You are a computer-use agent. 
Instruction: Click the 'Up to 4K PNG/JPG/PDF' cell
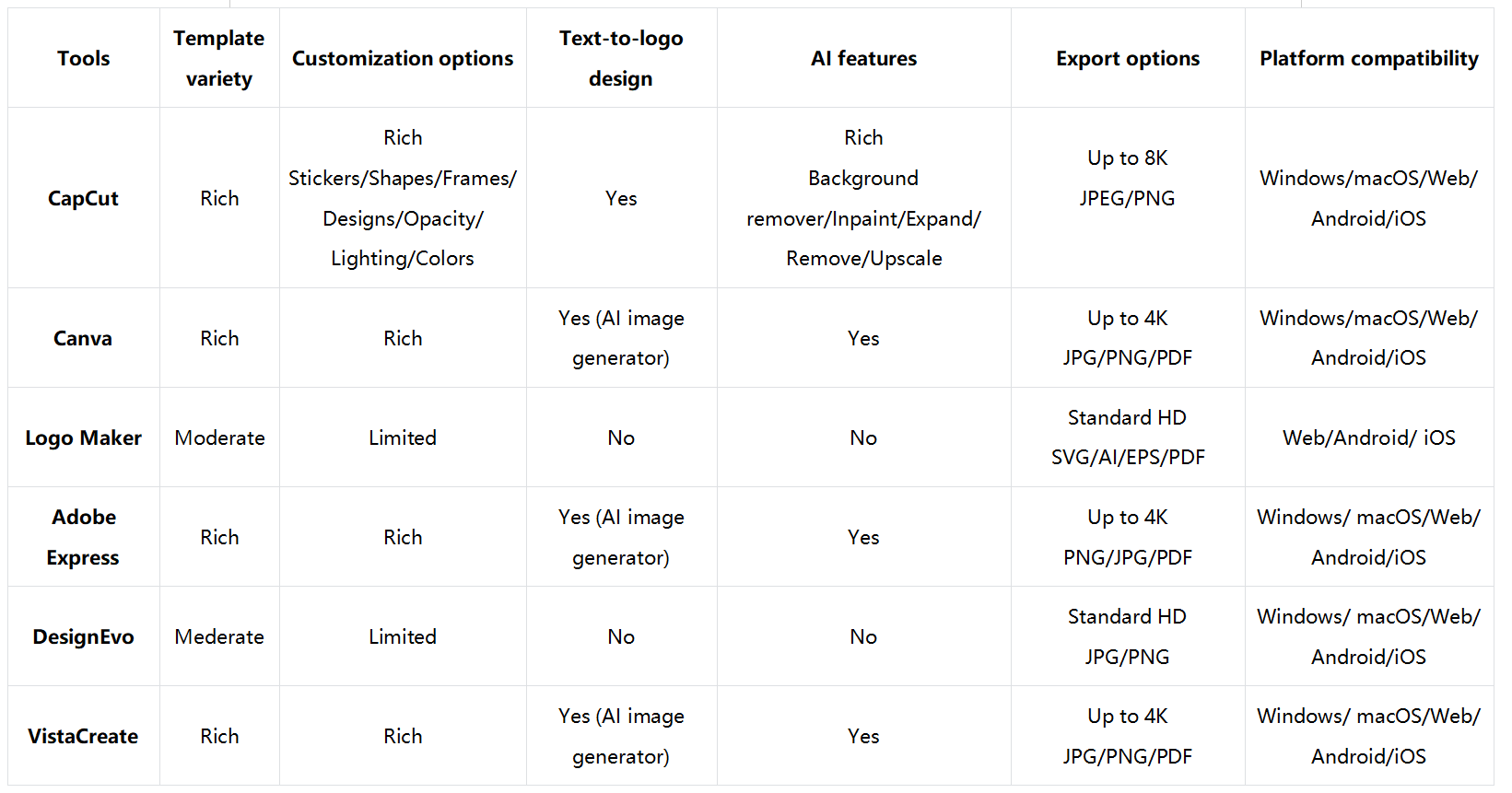coord(1127,537)
